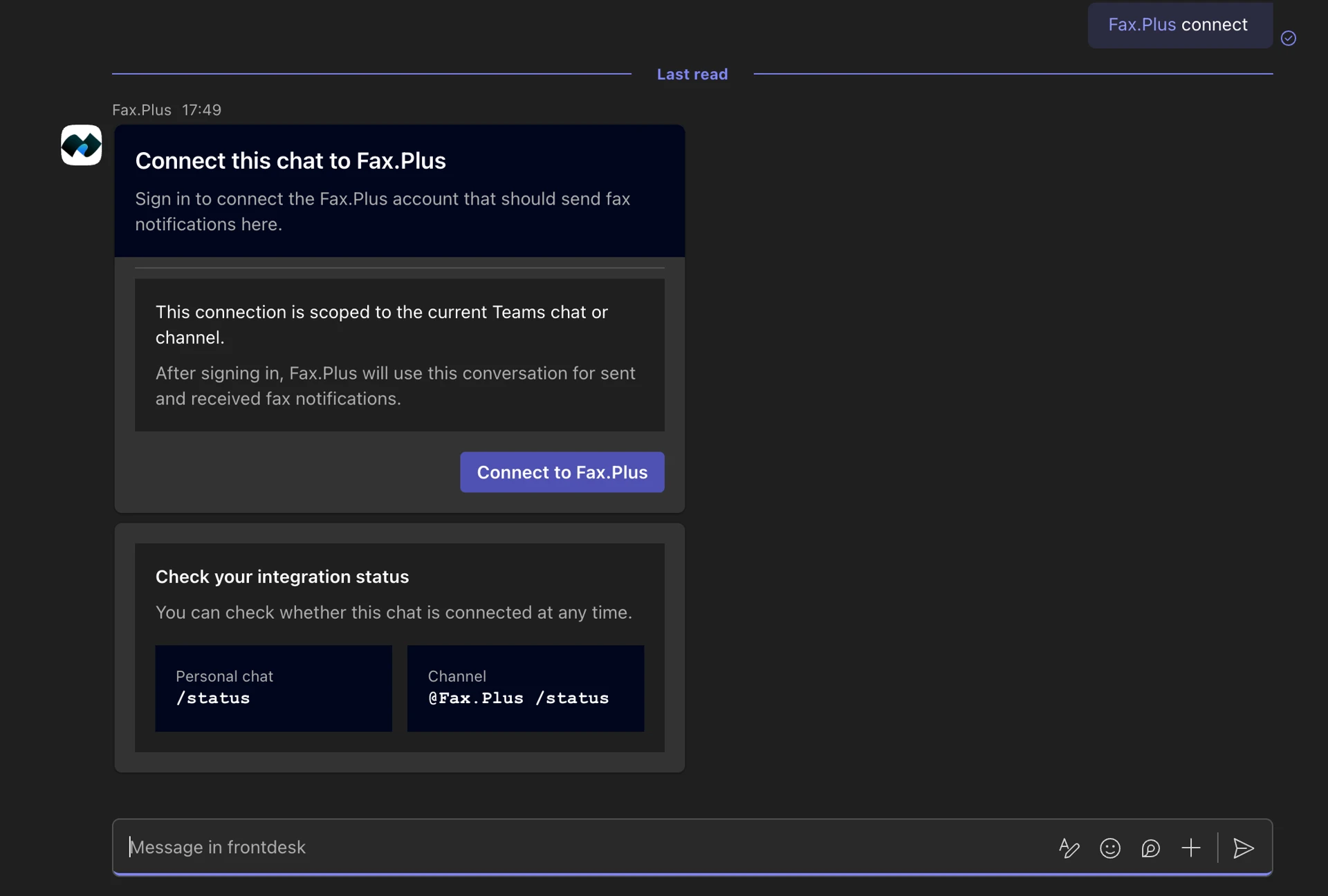Open the emoji picker icon
This screenshot has height=896, width=1328.
point(1109,848)
